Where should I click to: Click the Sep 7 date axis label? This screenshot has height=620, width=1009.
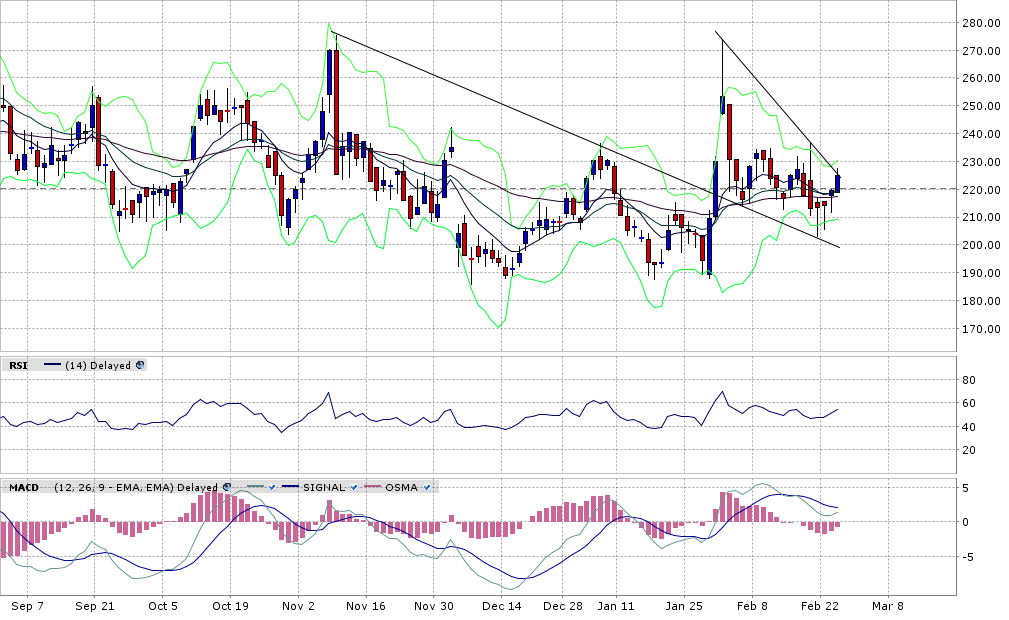(27, 606)
